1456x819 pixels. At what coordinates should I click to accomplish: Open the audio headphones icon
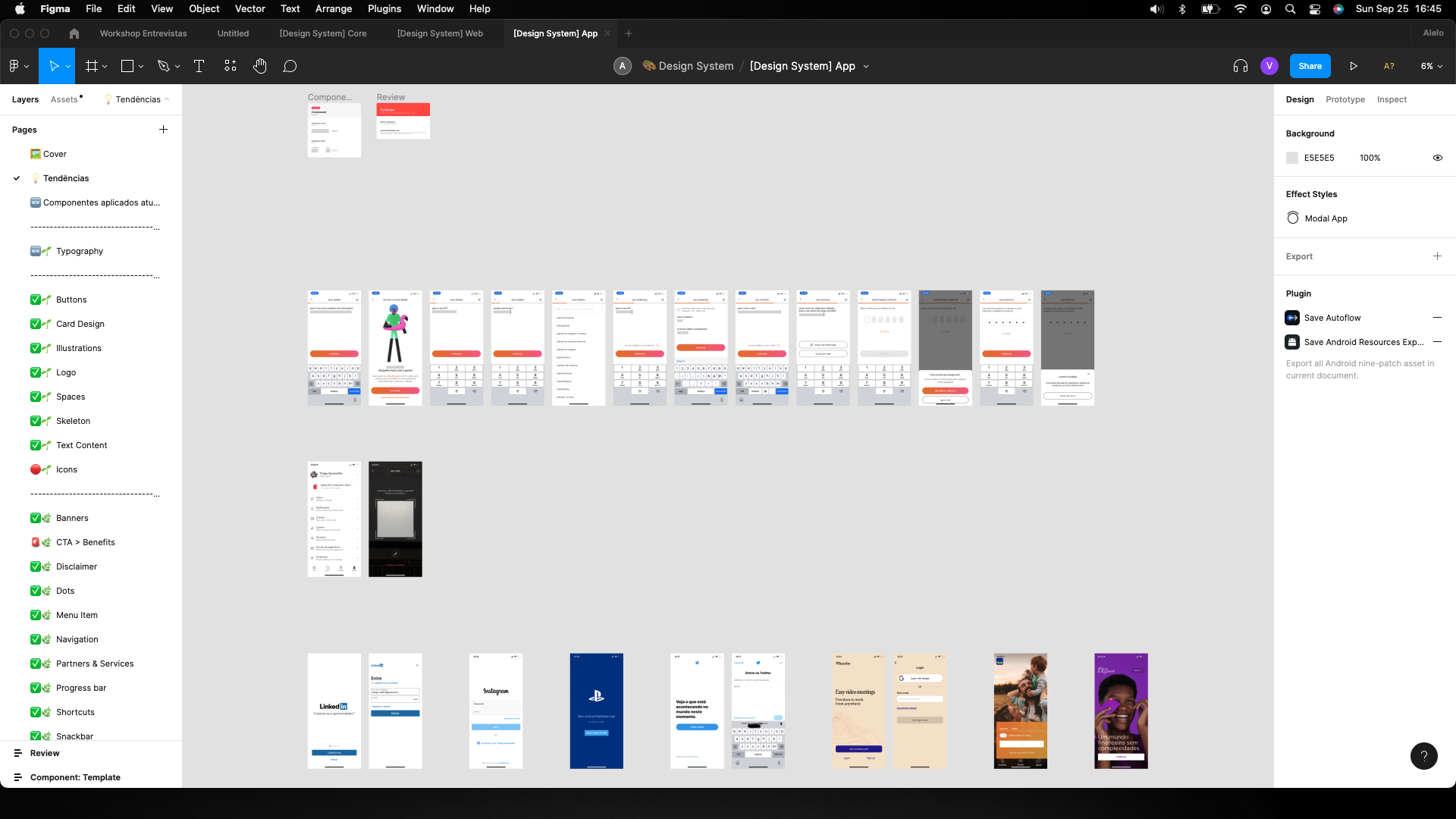tap(1241, 66)
